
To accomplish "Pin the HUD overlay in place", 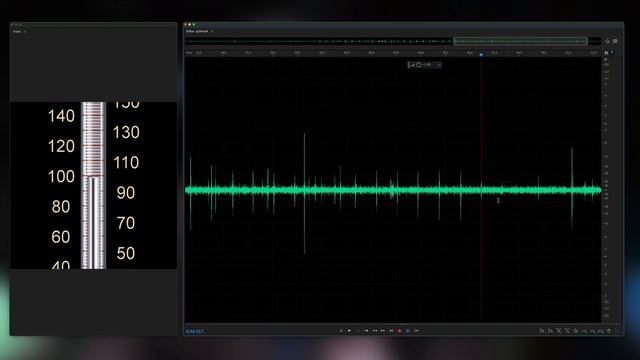I will 439,64.
